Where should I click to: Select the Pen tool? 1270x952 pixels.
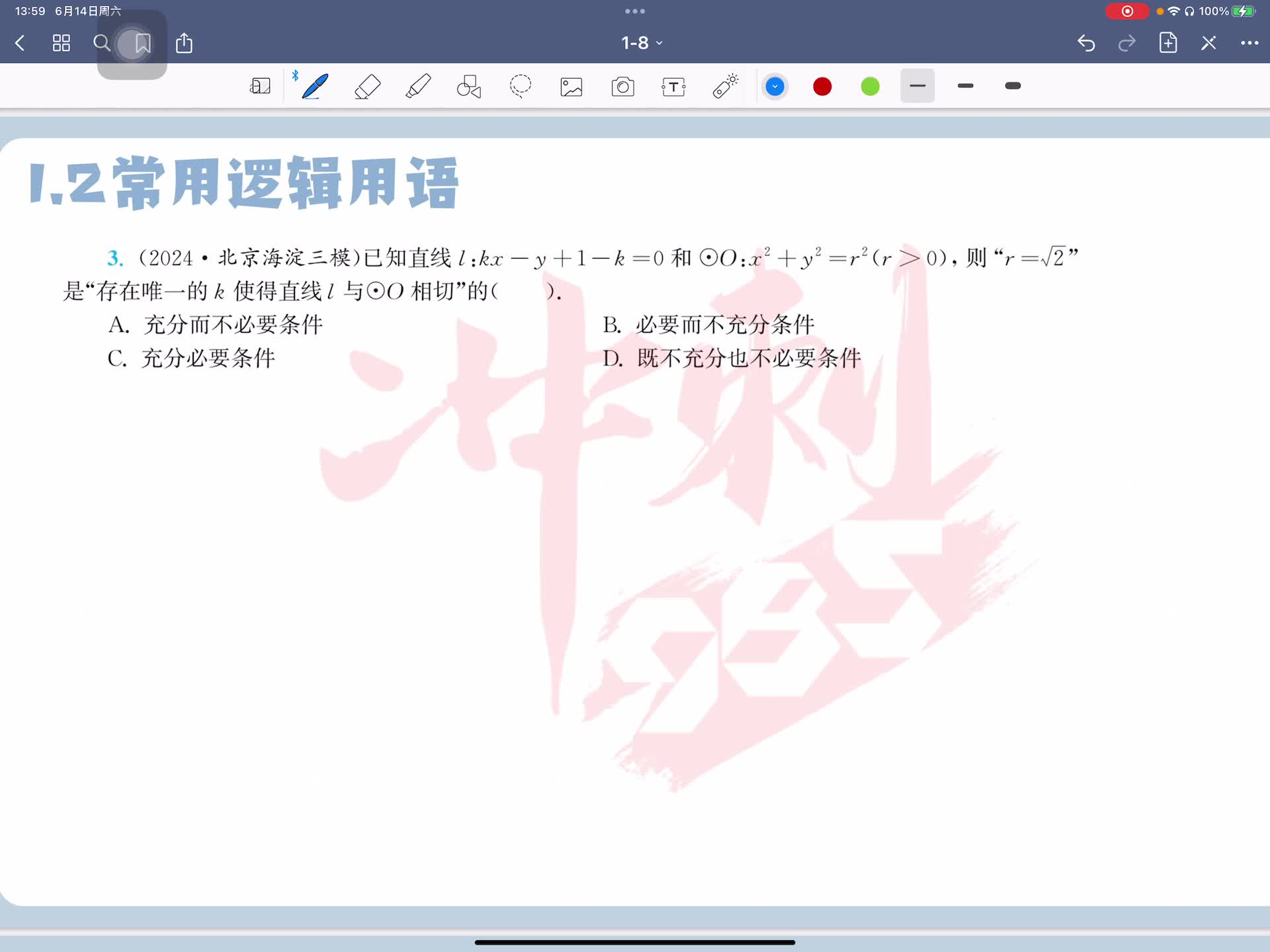coord(315,86)
